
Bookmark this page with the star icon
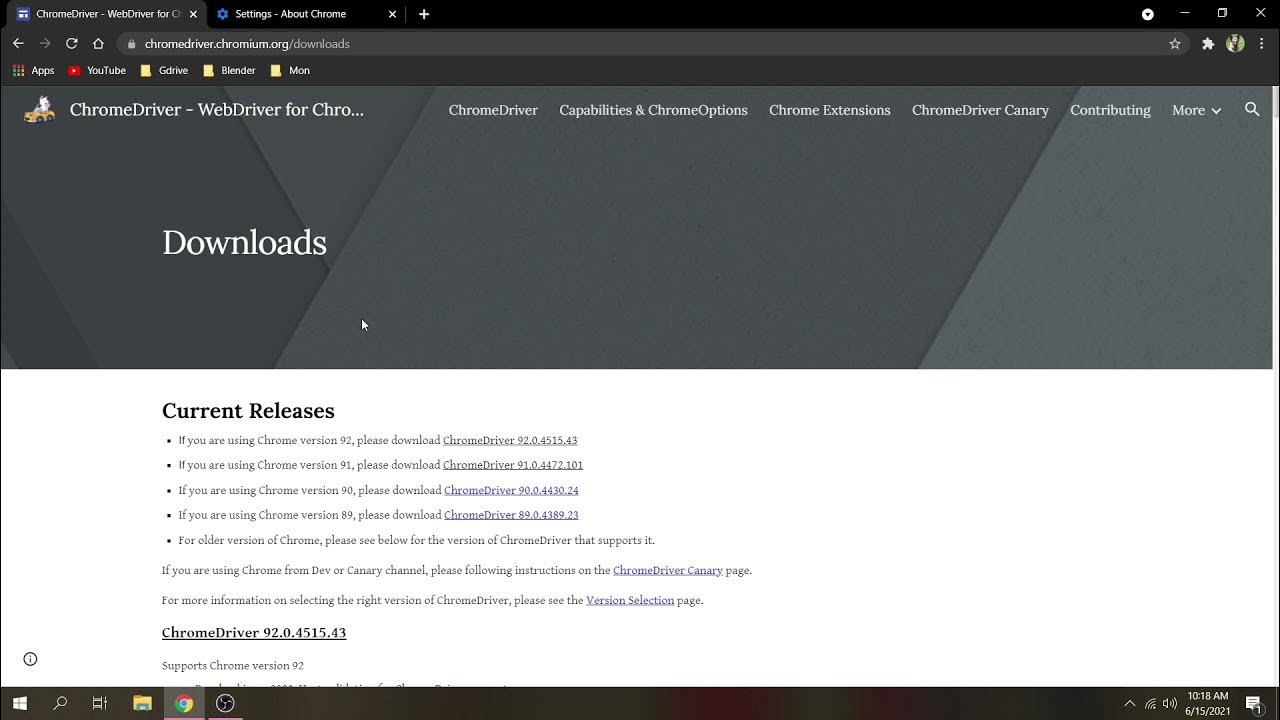1175,44
